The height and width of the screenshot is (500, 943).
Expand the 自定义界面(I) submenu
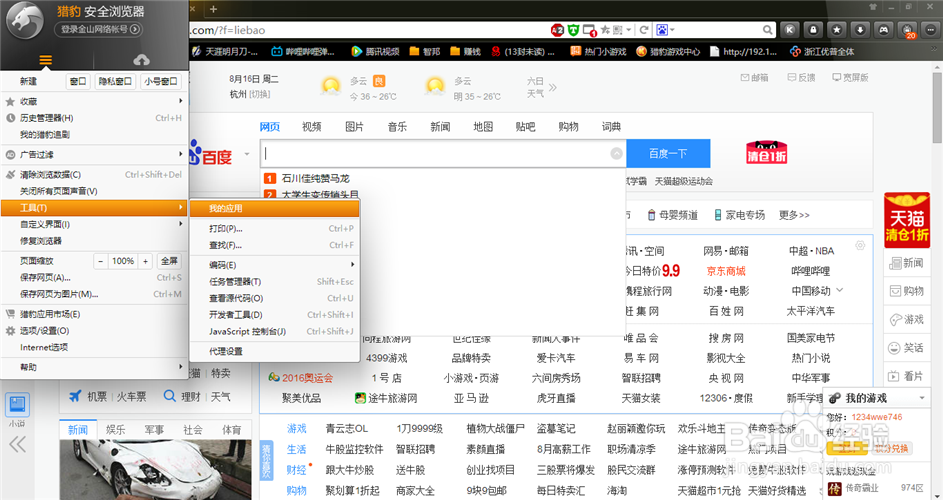pyautogui.click(x=94, y=224)
